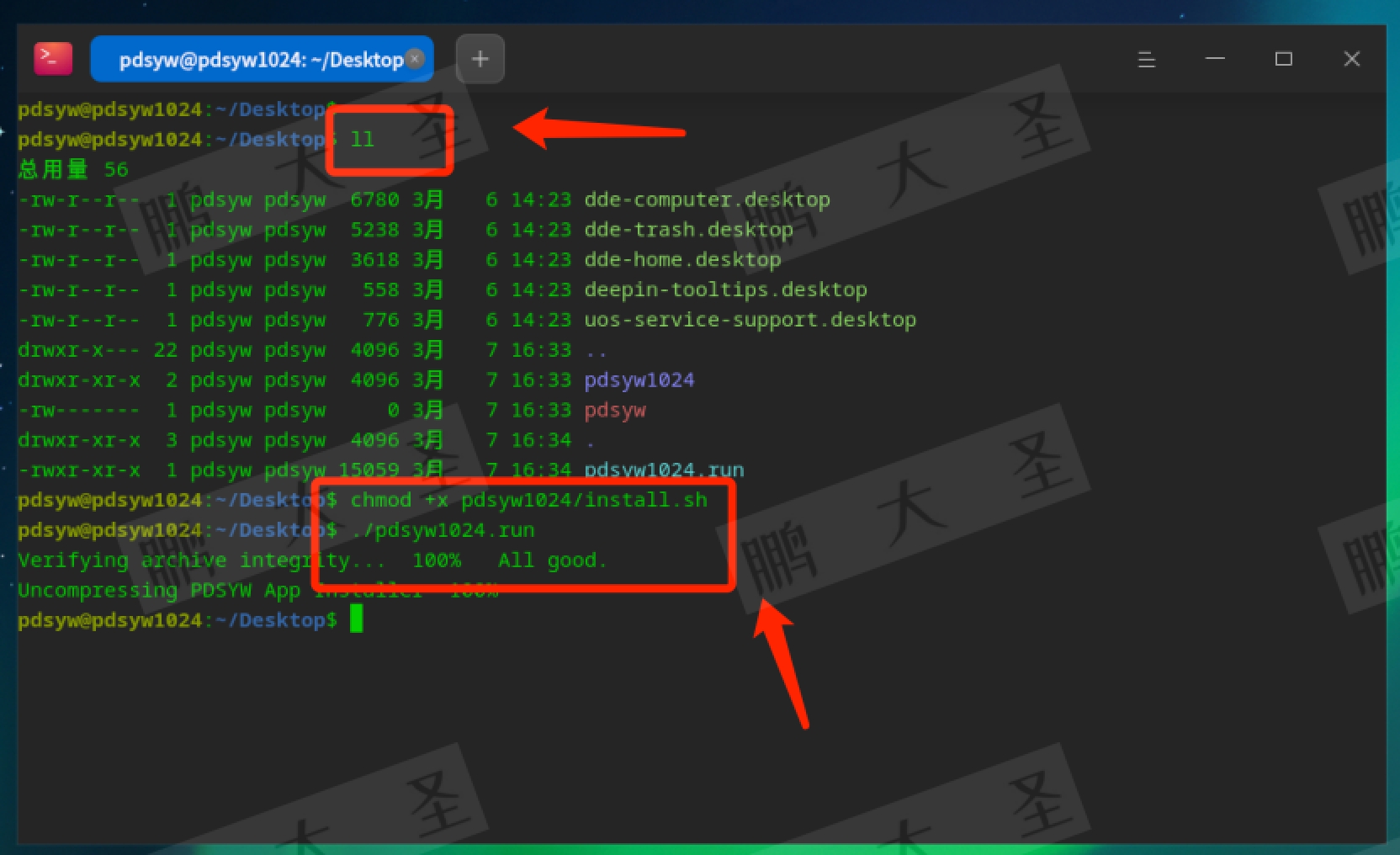Click the file size 3618

(x=374, y=259)
